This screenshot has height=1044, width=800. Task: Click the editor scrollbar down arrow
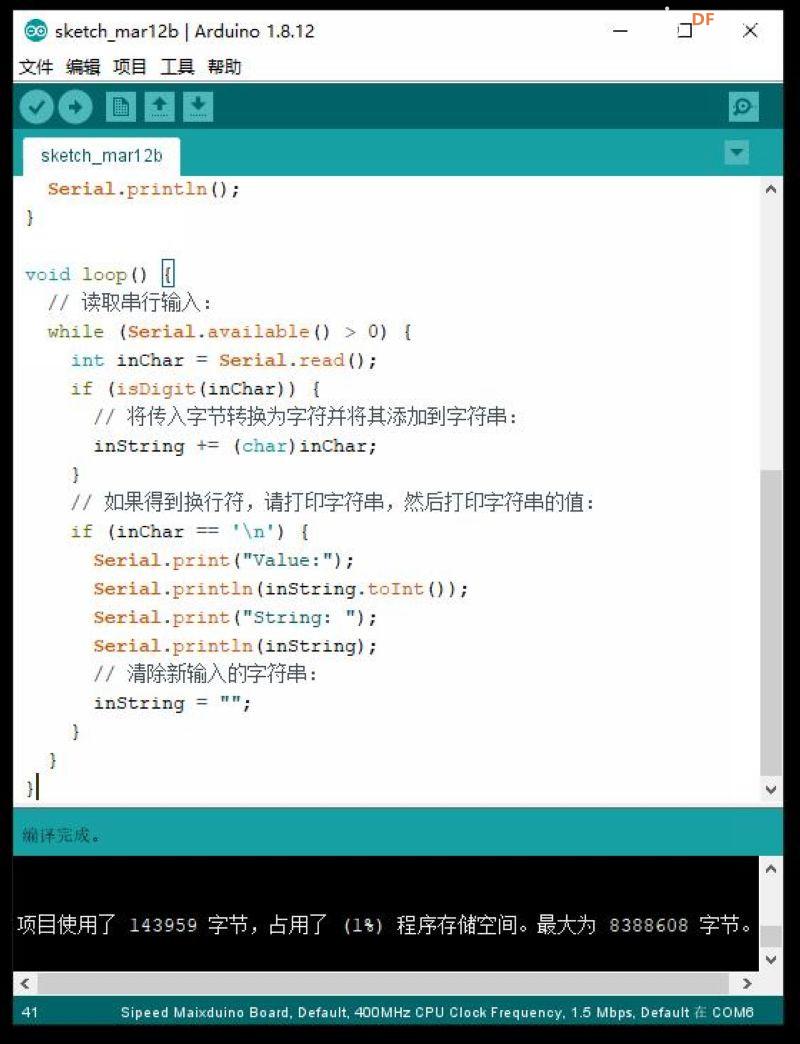pyautogui.click(x=771, y=790)
